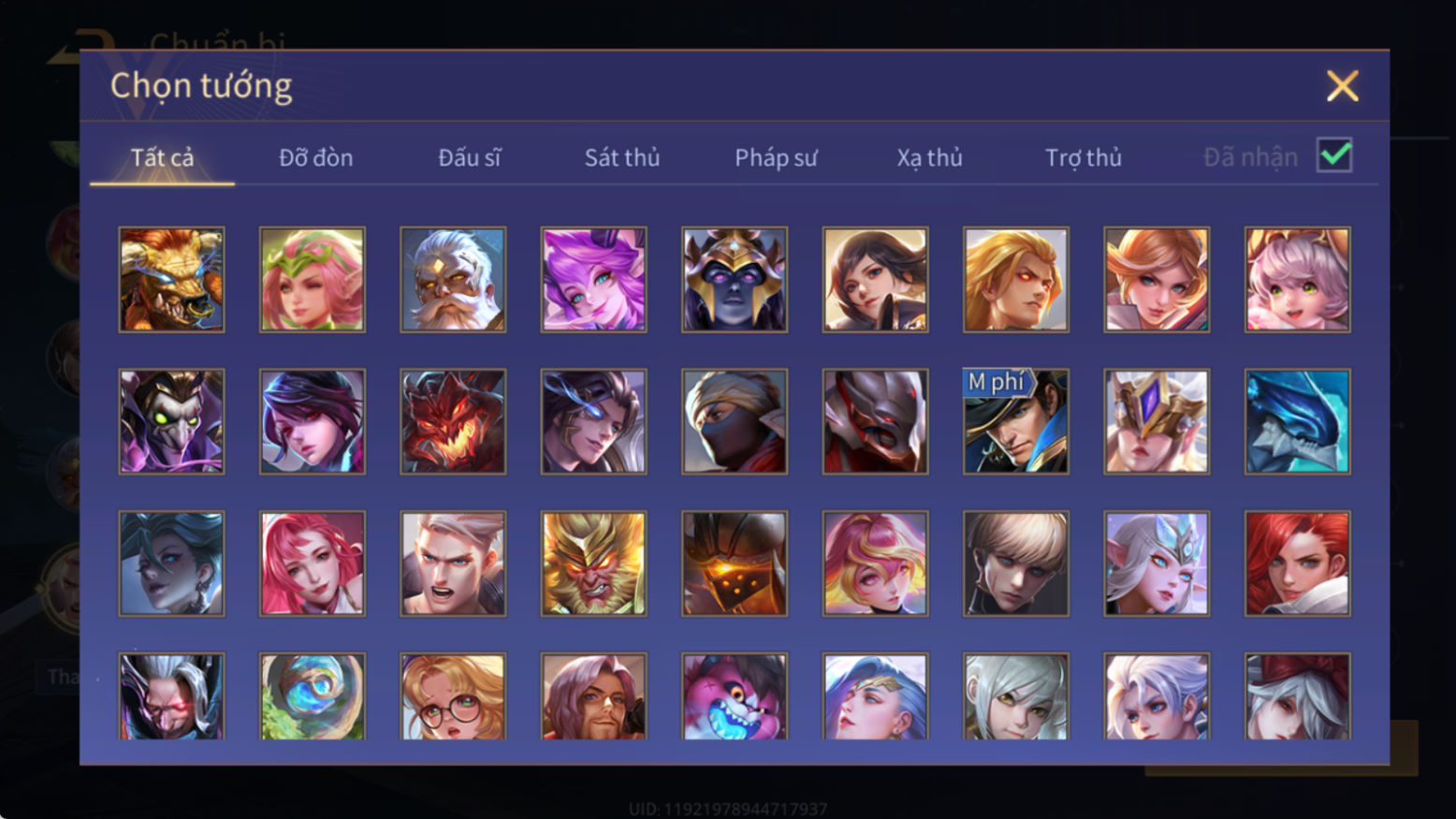Pick the swirling blue orb hero
Viewport: 1456px width, 819px height.
313,696
